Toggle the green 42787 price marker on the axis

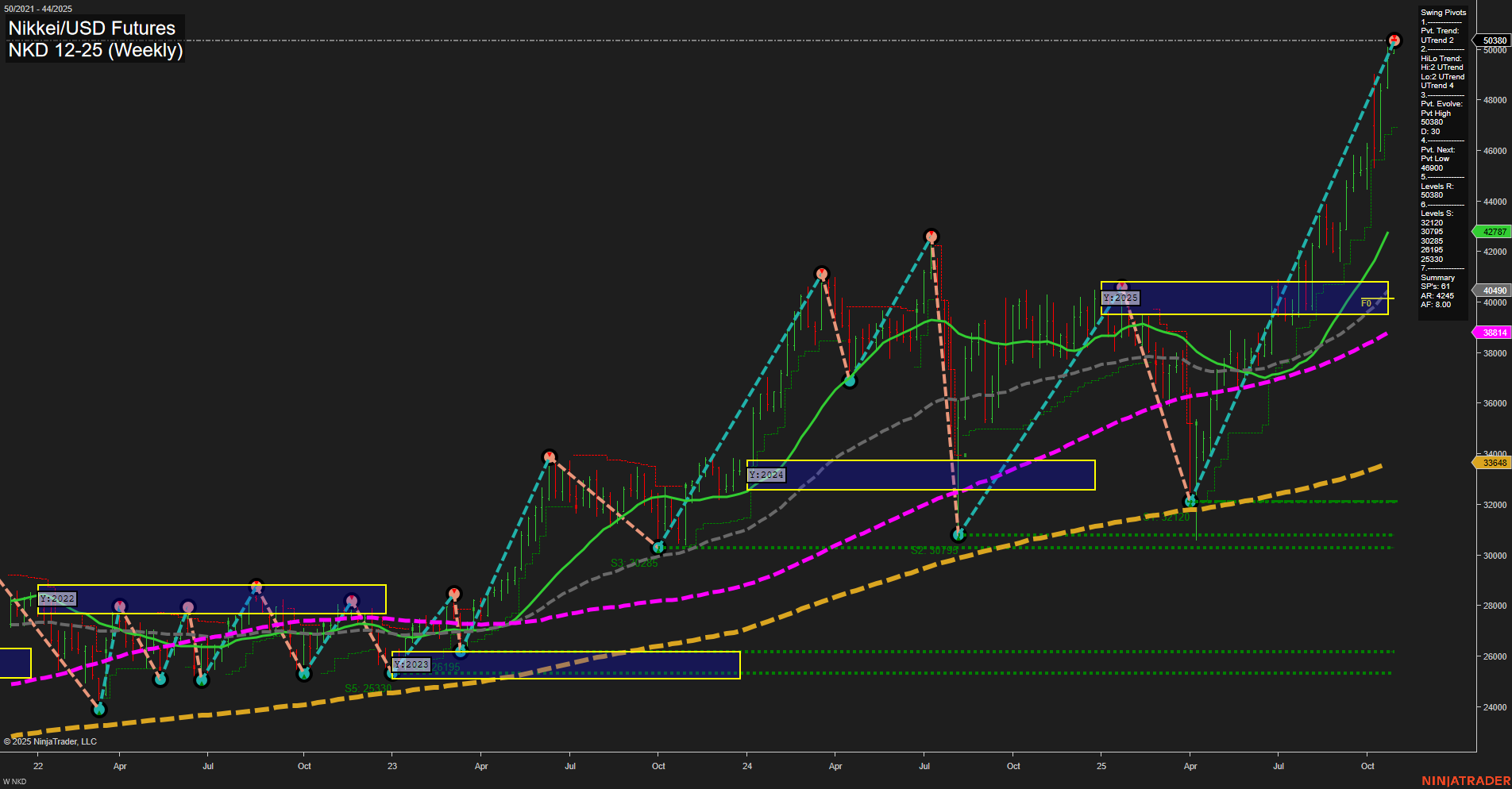[x=1492, y=232]
